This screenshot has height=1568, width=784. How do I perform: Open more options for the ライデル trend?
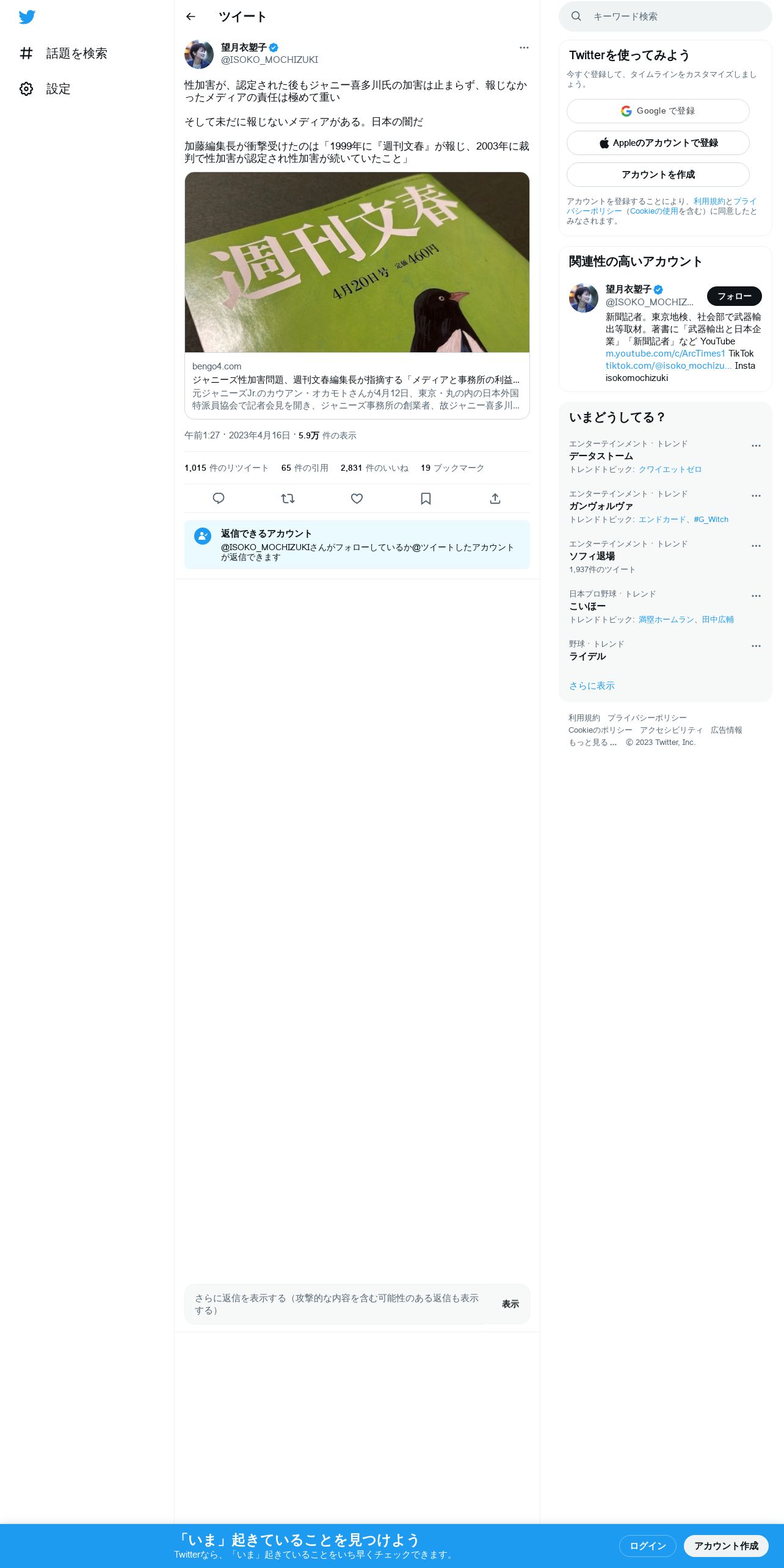[756, 646]
